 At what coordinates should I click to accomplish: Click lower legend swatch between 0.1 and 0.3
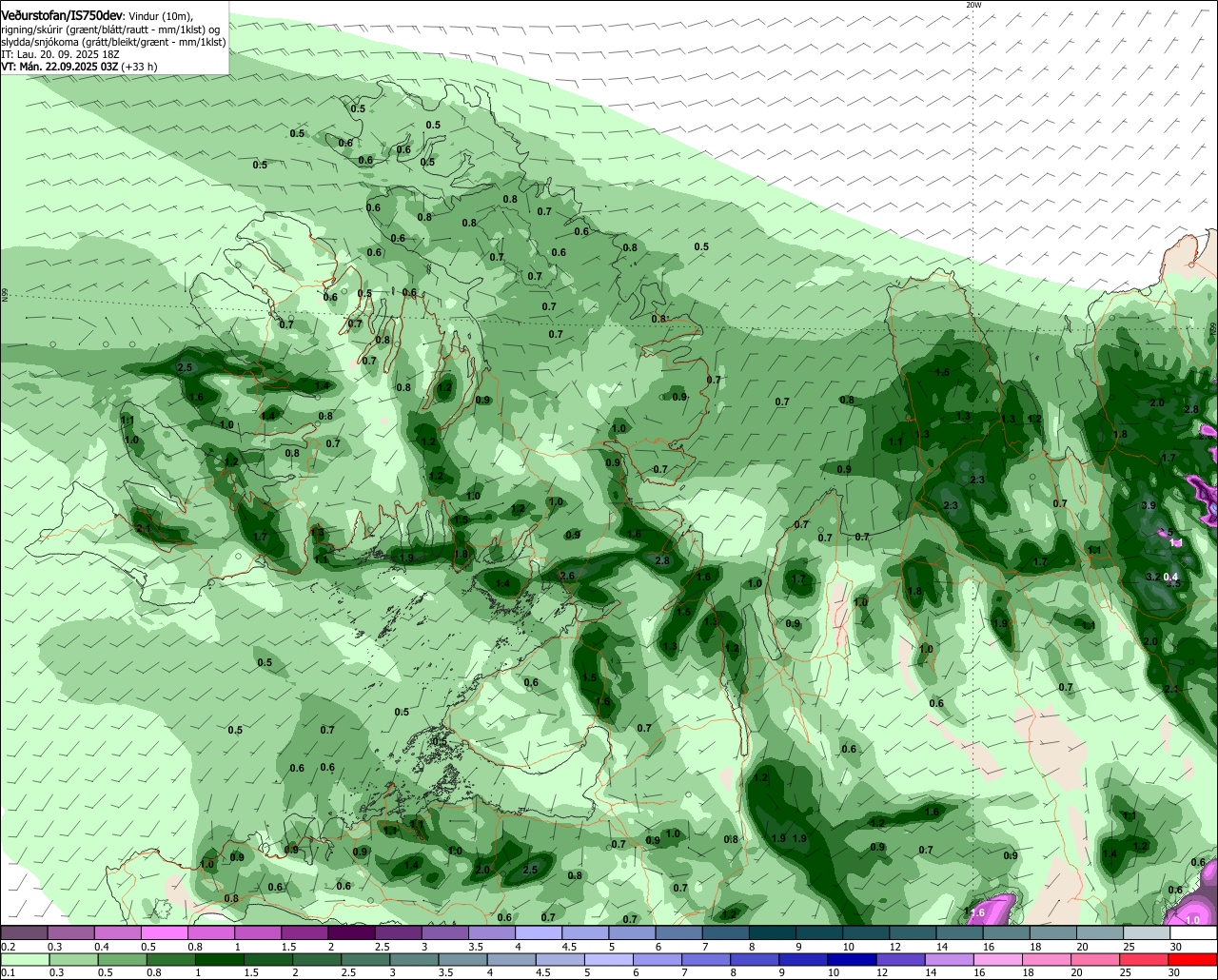tap(24, 959)
